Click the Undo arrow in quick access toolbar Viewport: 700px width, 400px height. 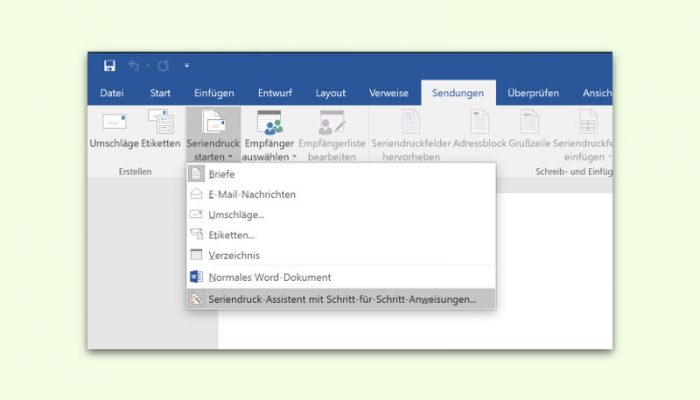pos(133,66)
